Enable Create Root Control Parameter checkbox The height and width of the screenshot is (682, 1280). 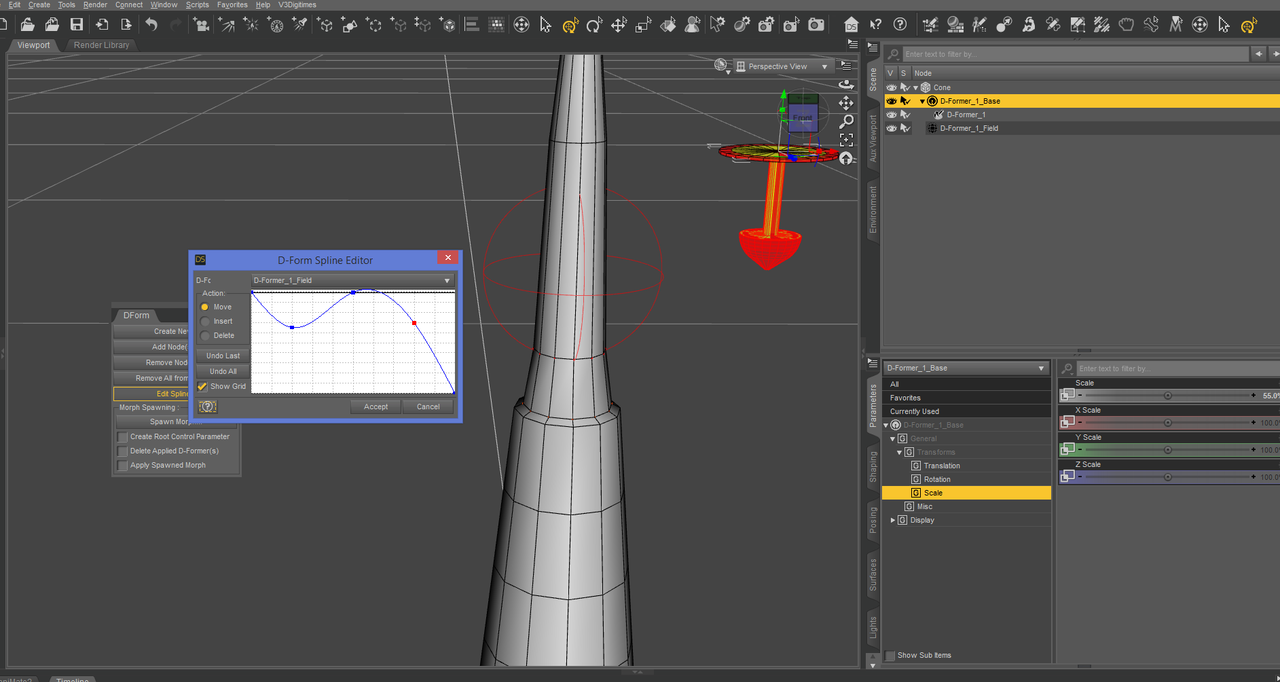[x=123, y=437]
